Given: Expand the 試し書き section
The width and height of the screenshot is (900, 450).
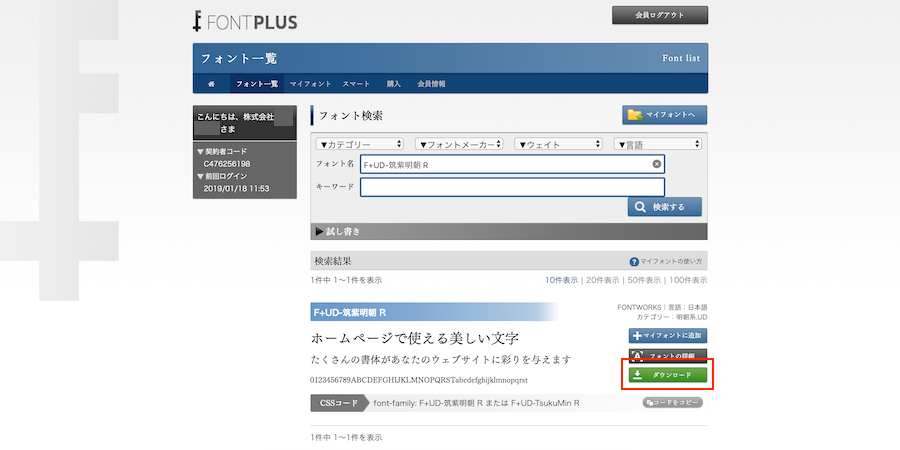Looking at the screenshot, I should point(509,231).
